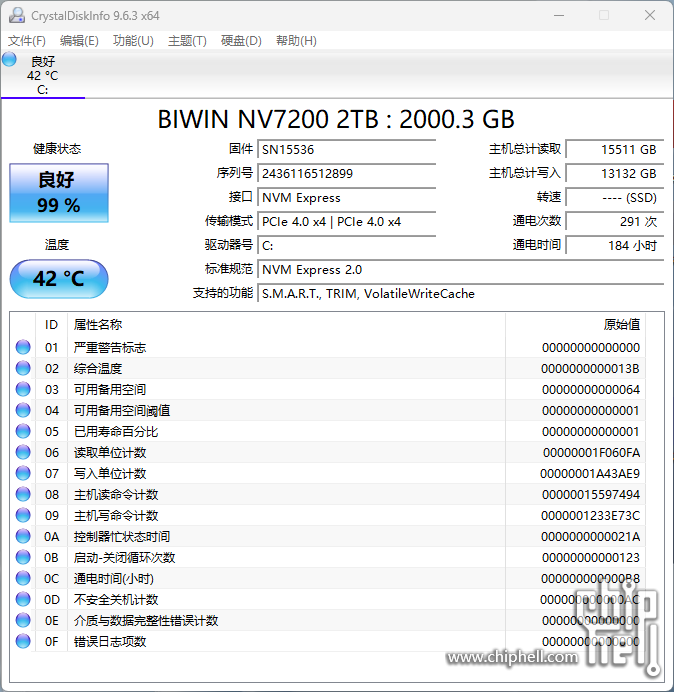The height and width of the screenshot is (692, 674).
Task: Select the 主机读命令计数 attribute name
Action: (x=116, y=494)
